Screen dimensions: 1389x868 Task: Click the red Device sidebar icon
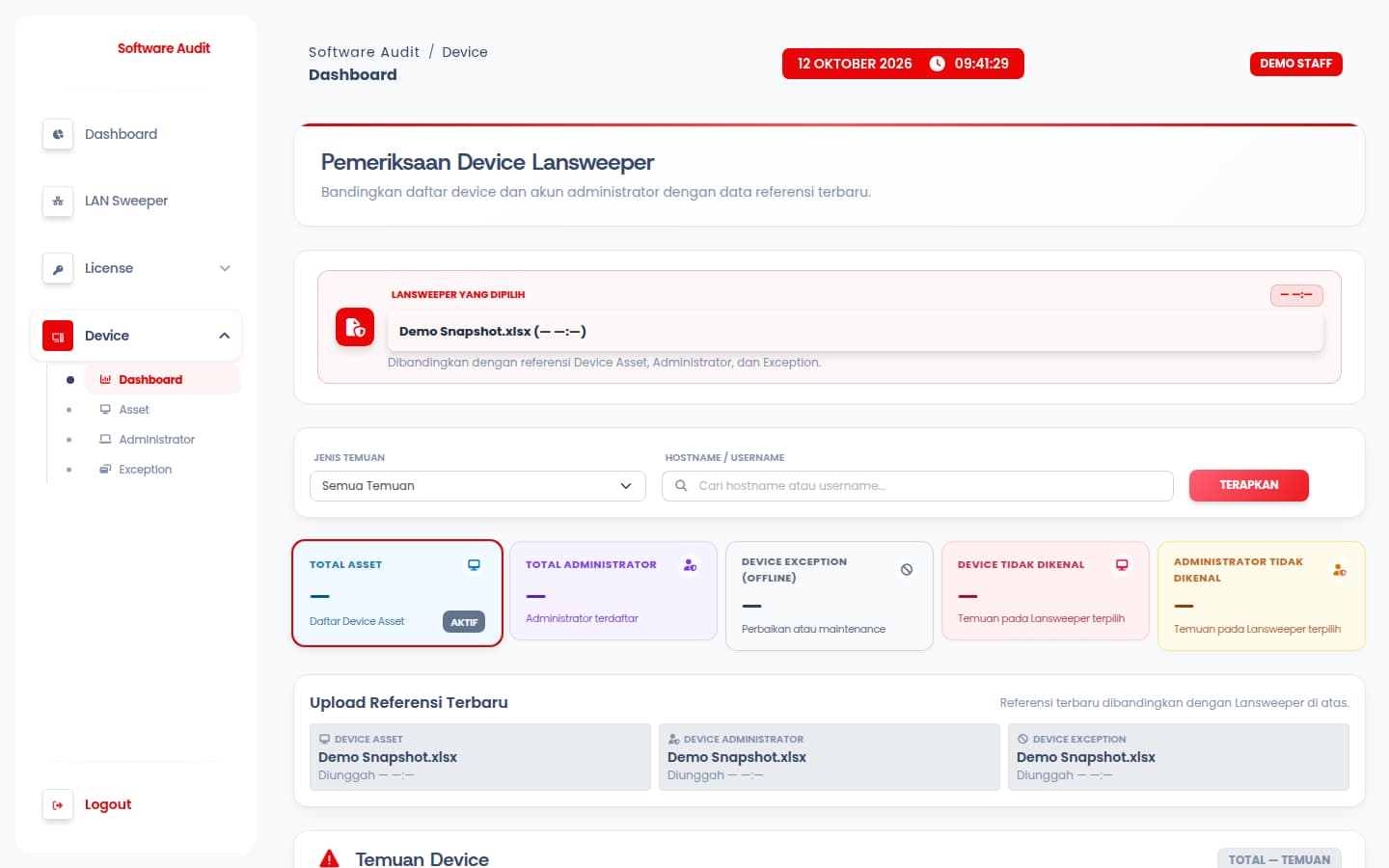click(58, 337)
